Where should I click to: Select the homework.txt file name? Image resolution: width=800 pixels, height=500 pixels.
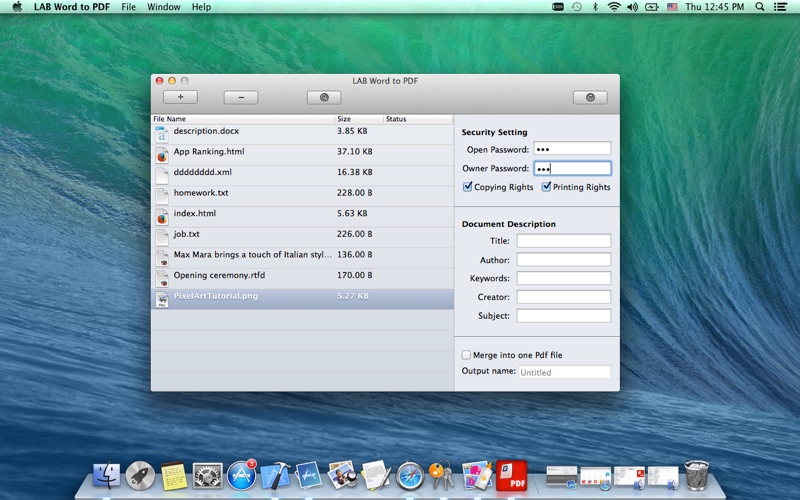coord(201,192)
